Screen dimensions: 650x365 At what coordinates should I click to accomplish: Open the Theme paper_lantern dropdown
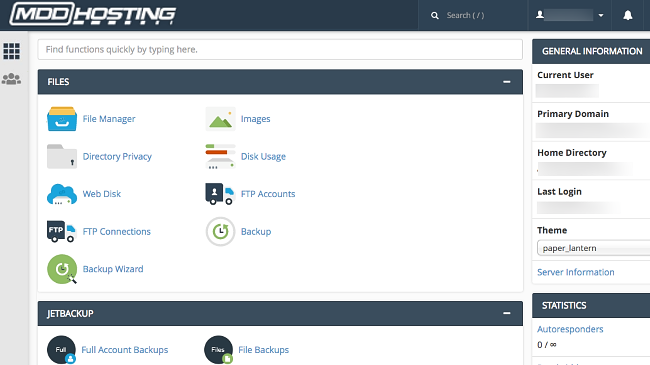point(594,248)
